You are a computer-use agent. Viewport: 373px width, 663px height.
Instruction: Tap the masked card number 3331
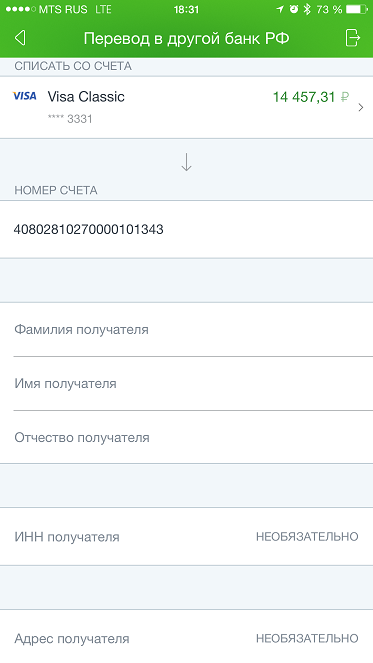[70, 119]
